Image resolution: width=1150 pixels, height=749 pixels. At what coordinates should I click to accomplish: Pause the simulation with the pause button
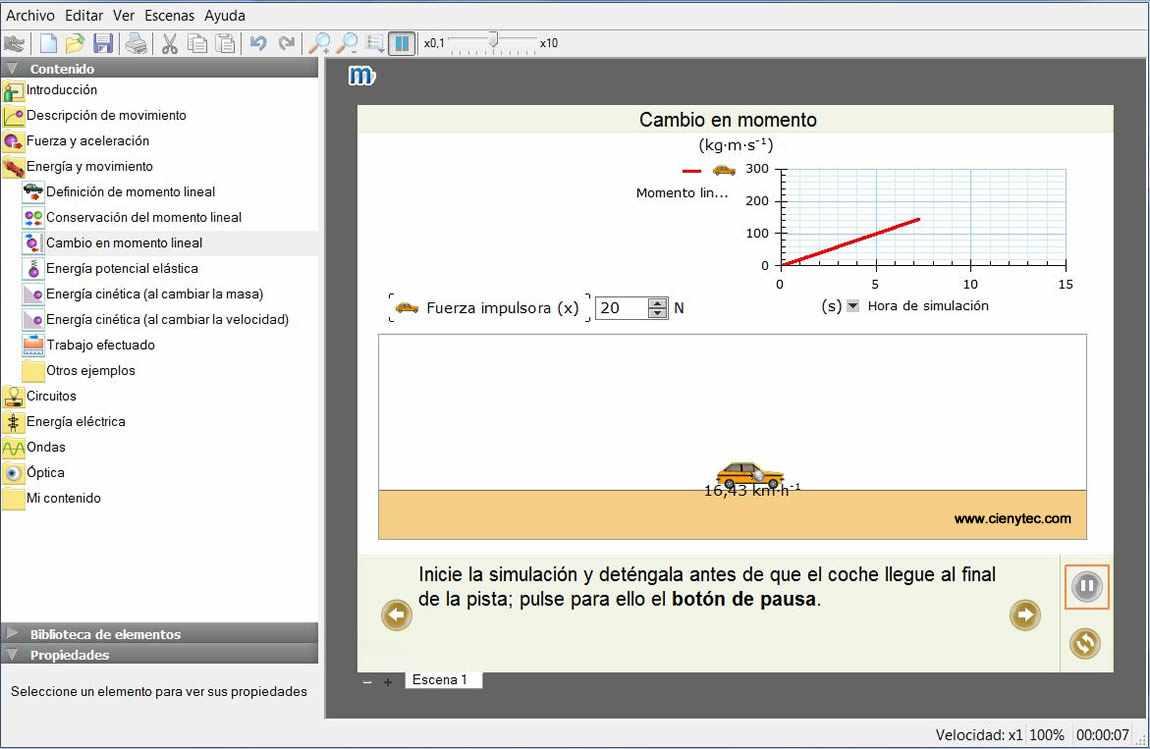point(1086,586)
